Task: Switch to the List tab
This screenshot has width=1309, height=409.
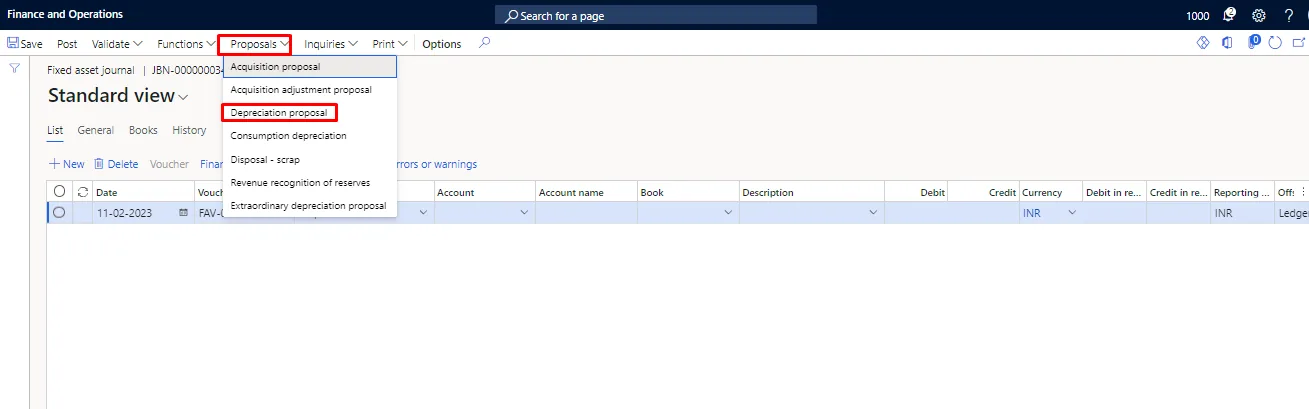Action: point(55,130)
